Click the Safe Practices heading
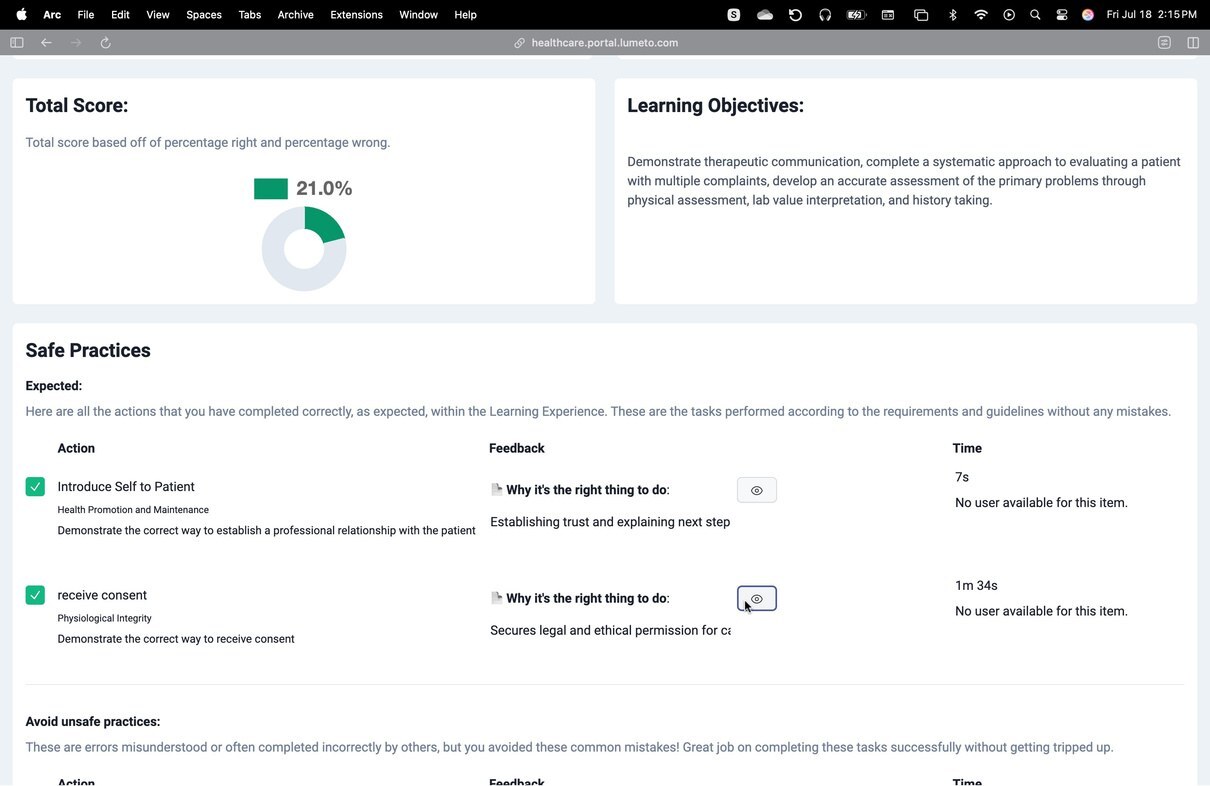Image resolution: width=1210 pixels, height=786 pixels. (88, 350)
